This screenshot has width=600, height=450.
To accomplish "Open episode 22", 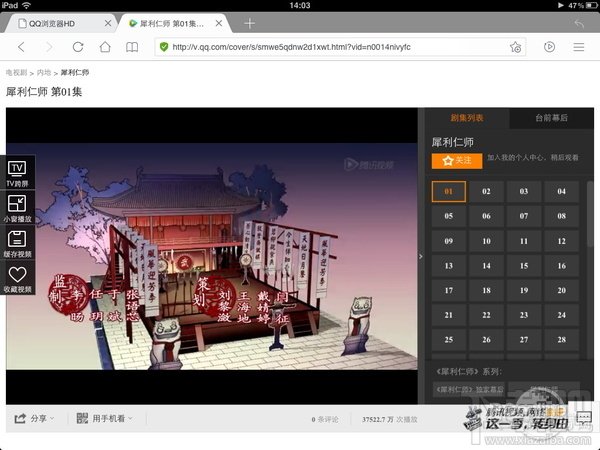I will 486,315.
